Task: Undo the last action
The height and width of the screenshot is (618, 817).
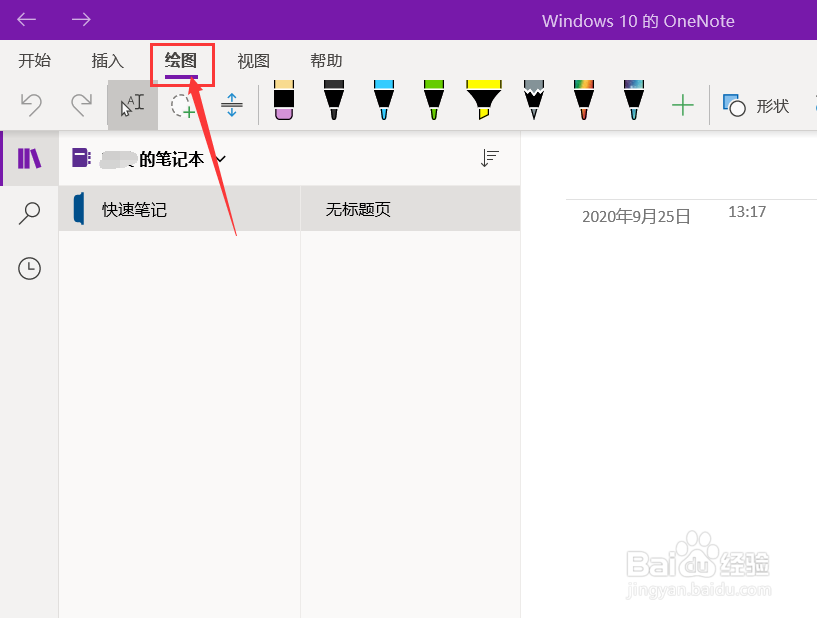Action: pyautogui.click(x=31, y=105)
